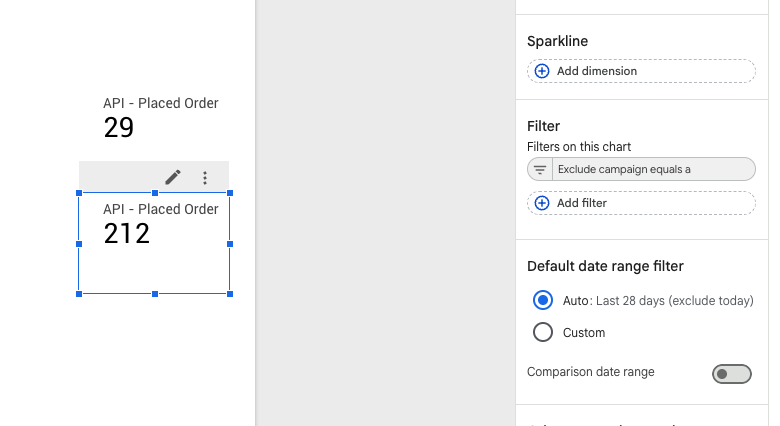This screenshot has height=426, width=780.
Task: Click the bottom-right resize handle of the selected scorecard
Action: tap(230, 294)
